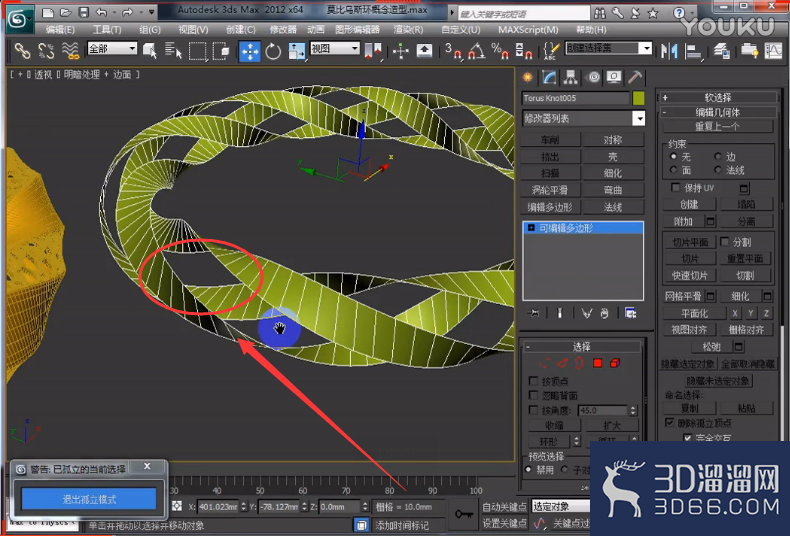
Task: Collapse the 编辑几何体 rollout
Action: click(x=717, y=112)
